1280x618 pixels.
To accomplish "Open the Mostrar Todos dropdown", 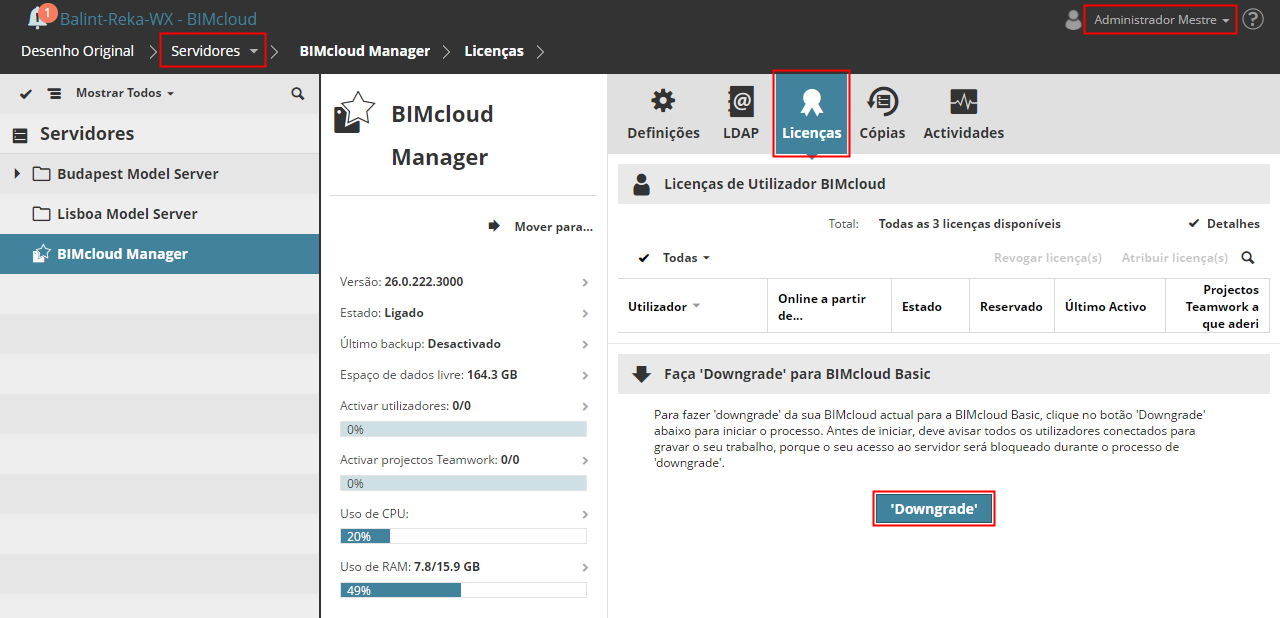I will (x=125, y=93).
